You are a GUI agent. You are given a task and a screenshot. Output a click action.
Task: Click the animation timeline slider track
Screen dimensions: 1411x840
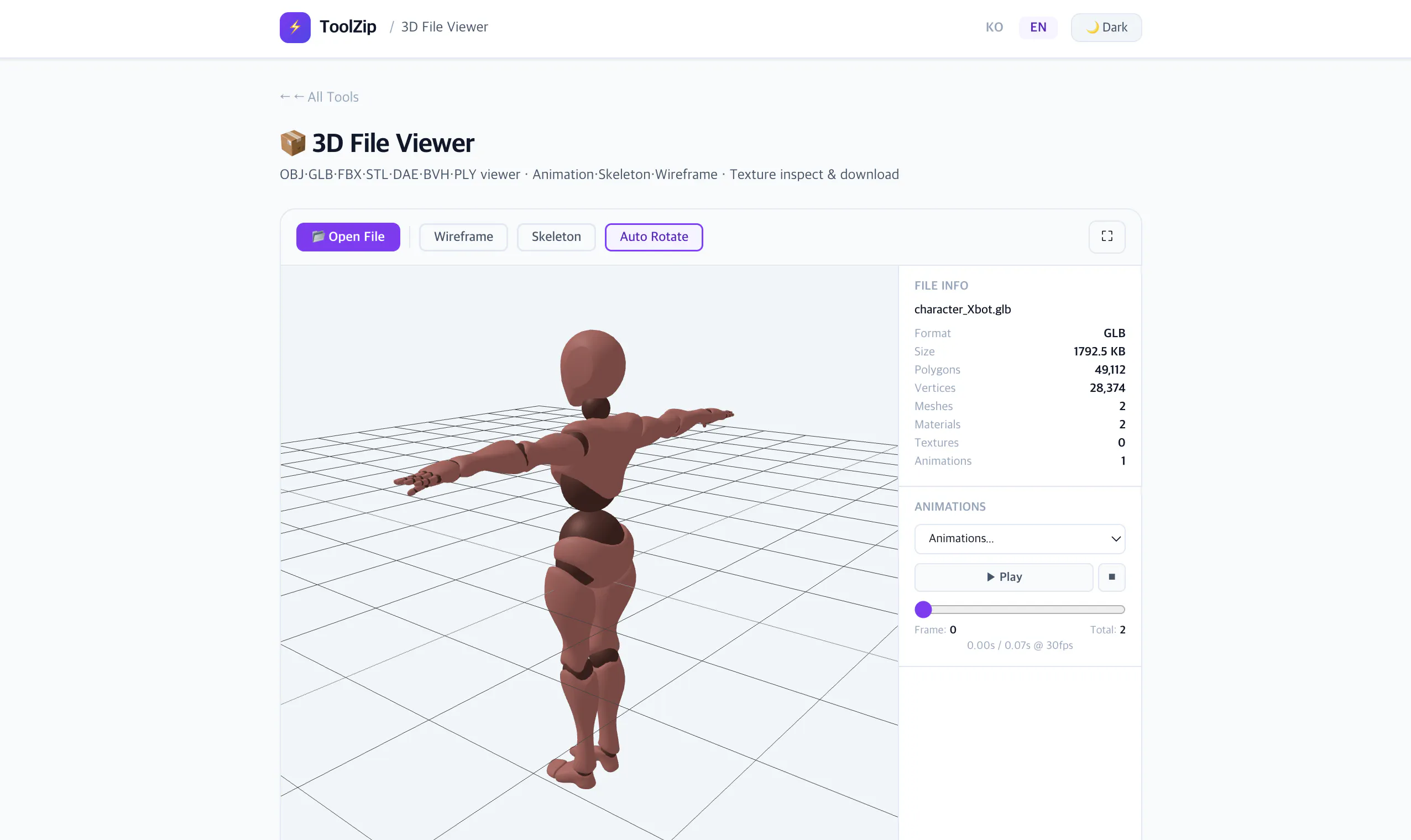point(1020,610)
